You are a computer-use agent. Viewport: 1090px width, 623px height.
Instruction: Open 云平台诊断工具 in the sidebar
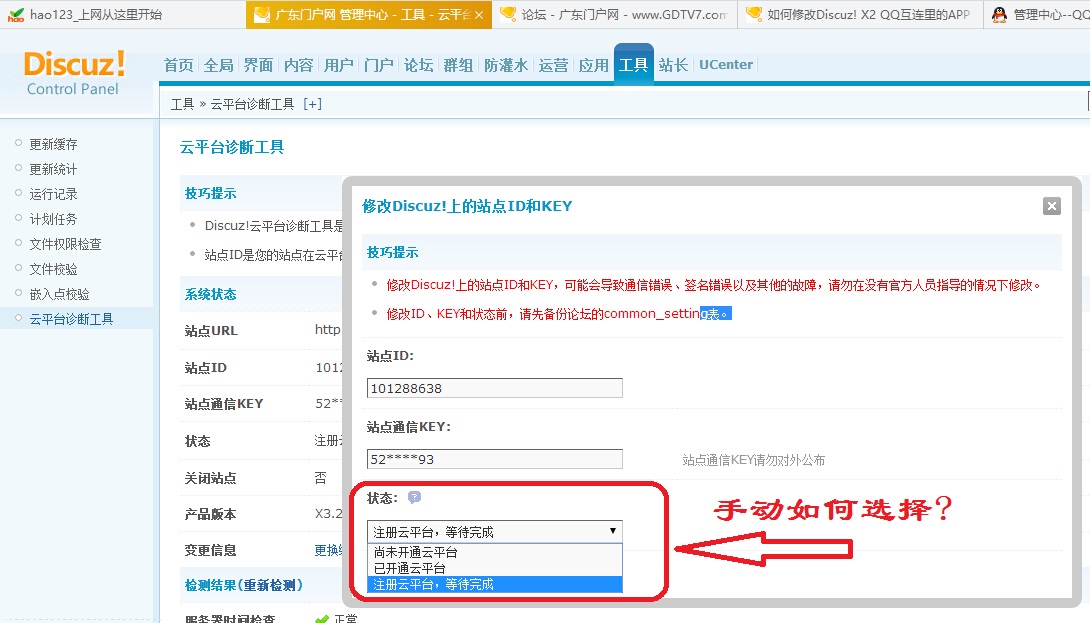point(72,319)
